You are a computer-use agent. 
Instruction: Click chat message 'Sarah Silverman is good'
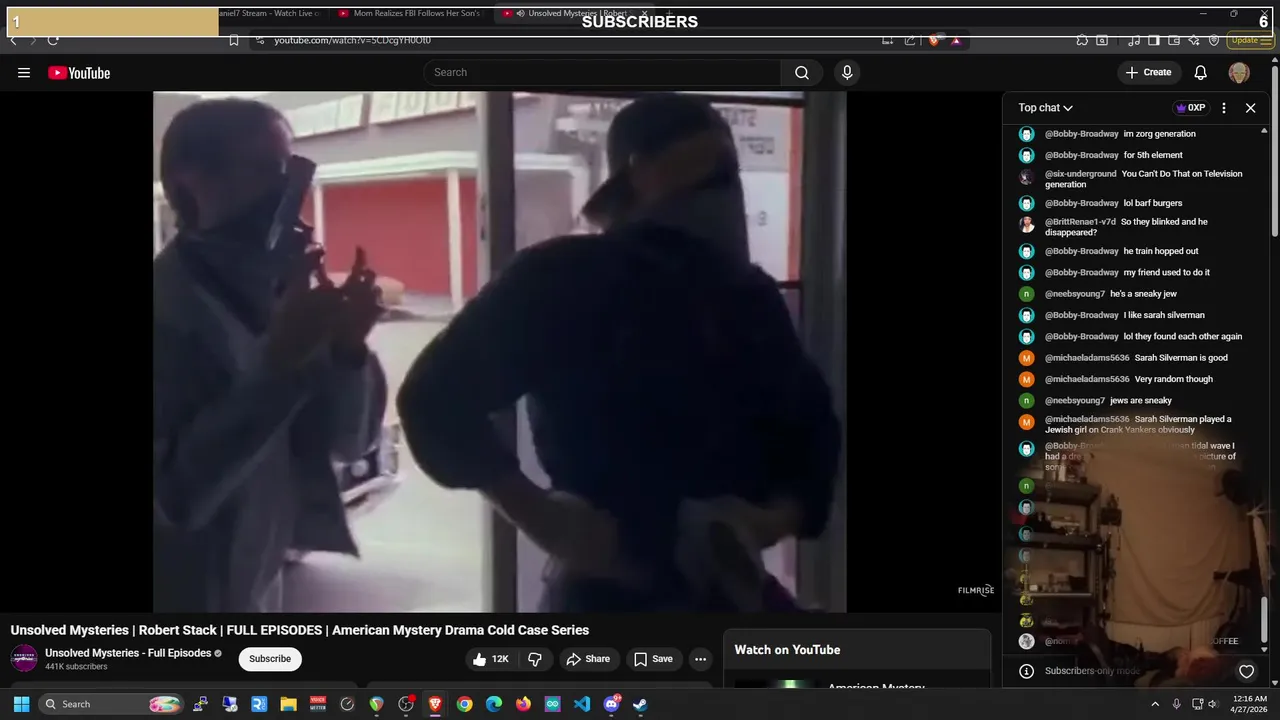click(x=1181, y=358)
